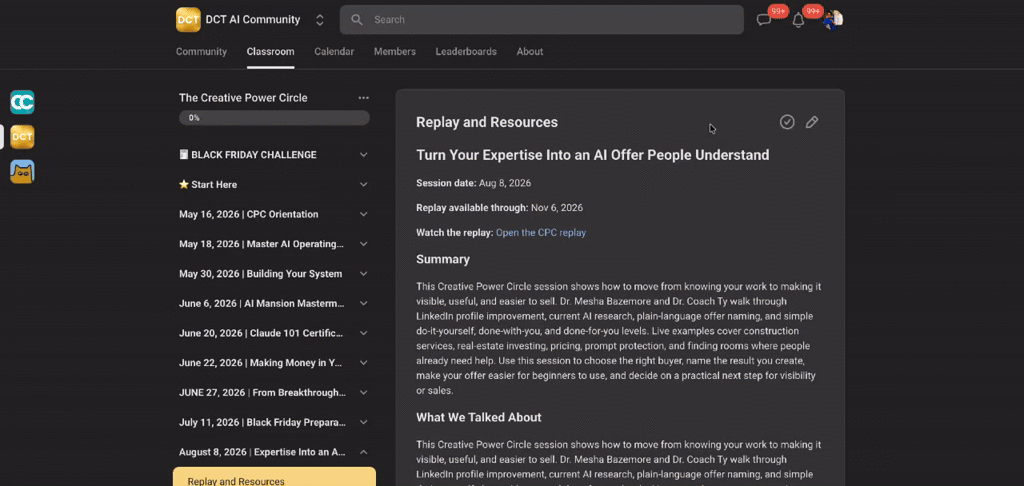View the Leaderboards tab

coord(466,52)
